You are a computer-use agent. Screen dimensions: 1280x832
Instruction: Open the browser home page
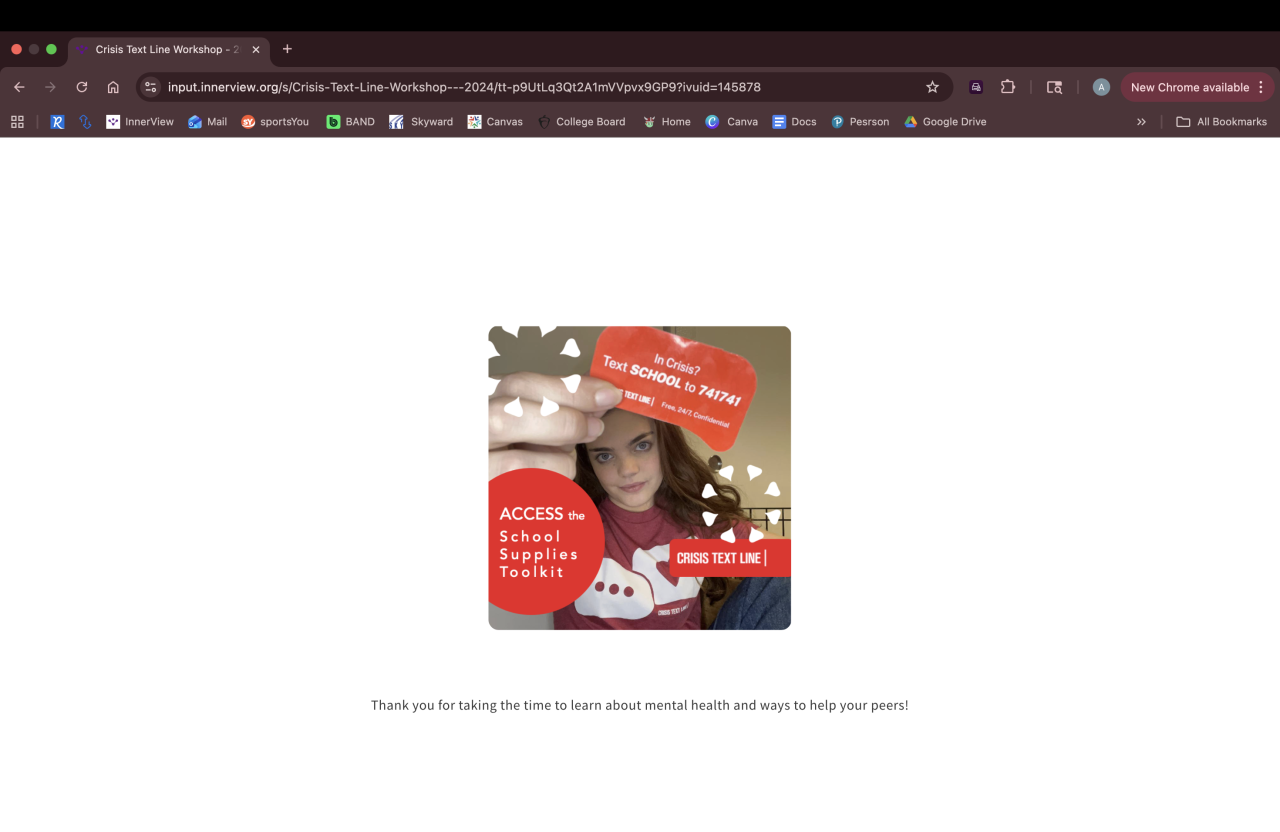tap(113, 87)
